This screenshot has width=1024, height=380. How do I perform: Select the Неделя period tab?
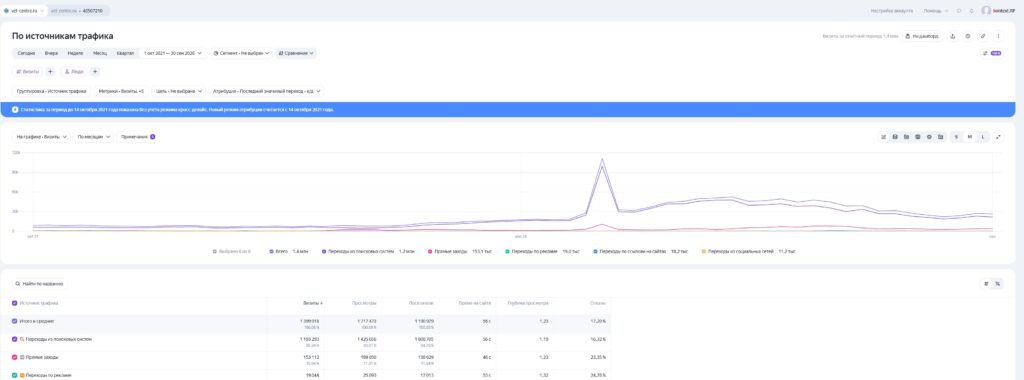[x=75, y=54]
